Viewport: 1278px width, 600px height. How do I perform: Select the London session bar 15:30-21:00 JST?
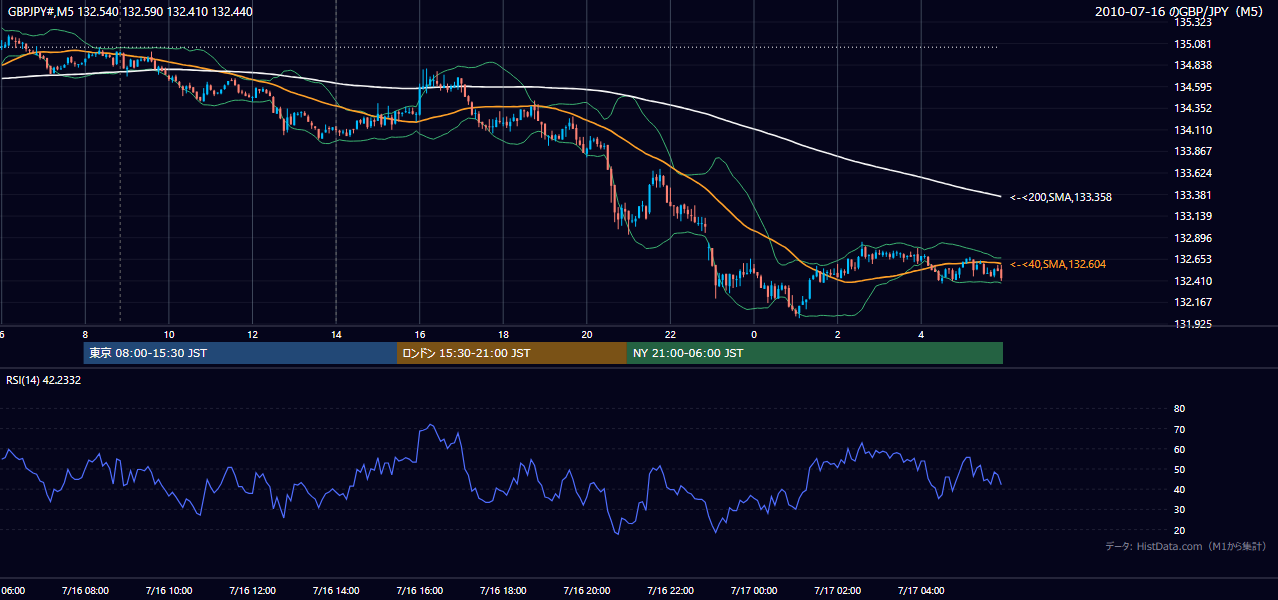[512, 353]
